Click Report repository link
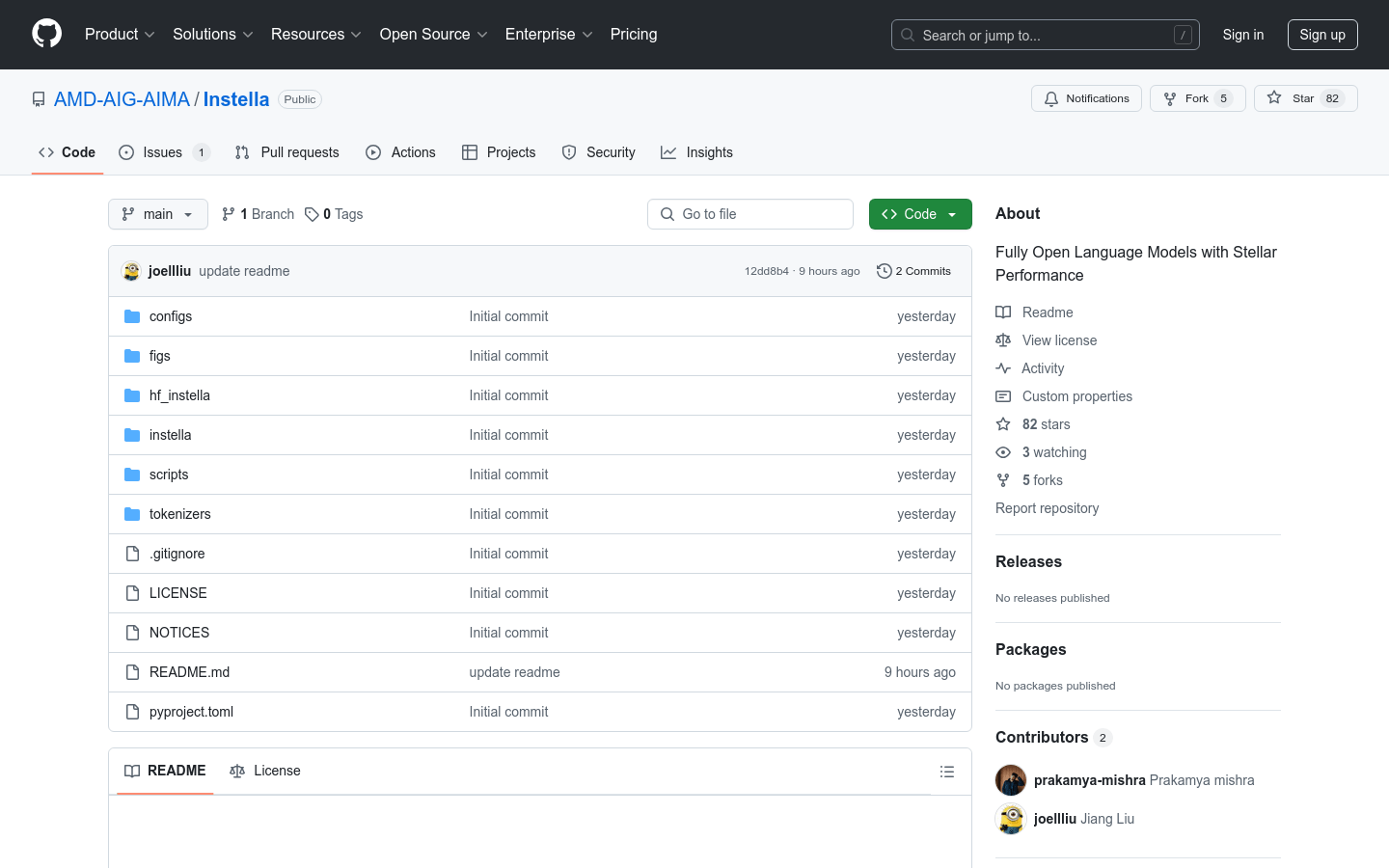 (1047, 508)
